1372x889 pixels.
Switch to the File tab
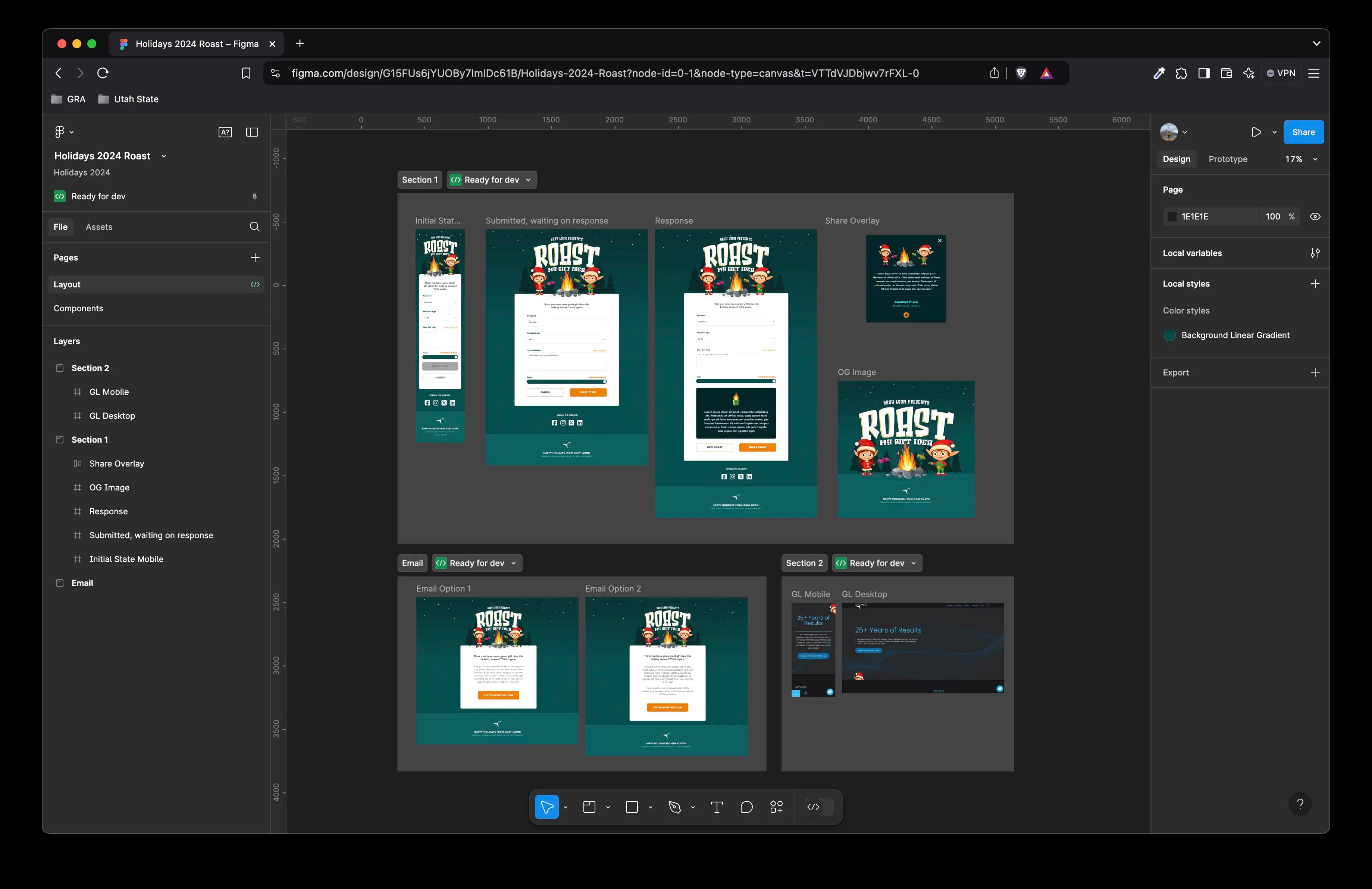(60, 227)
